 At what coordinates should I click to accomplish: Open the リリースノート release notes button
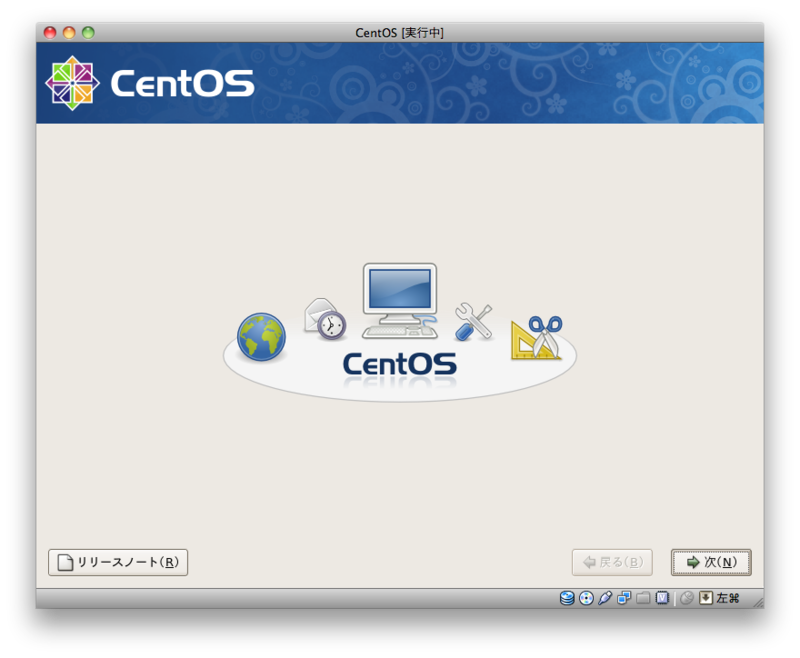(x=118, y=562)
